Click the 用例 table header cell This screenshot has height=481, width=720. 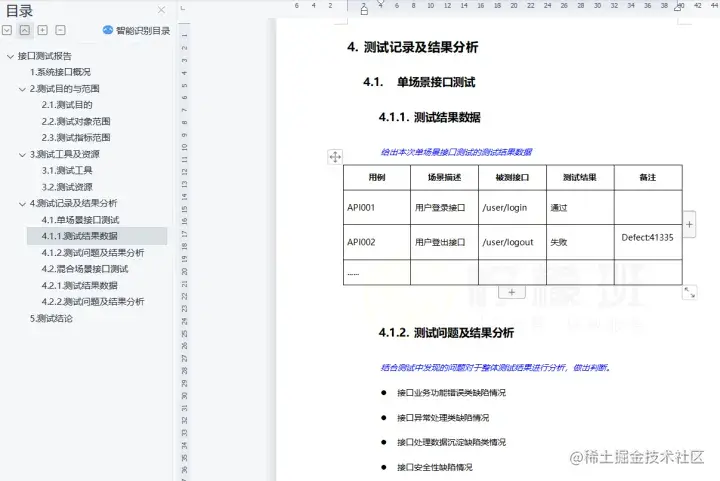tap(377, 178)
